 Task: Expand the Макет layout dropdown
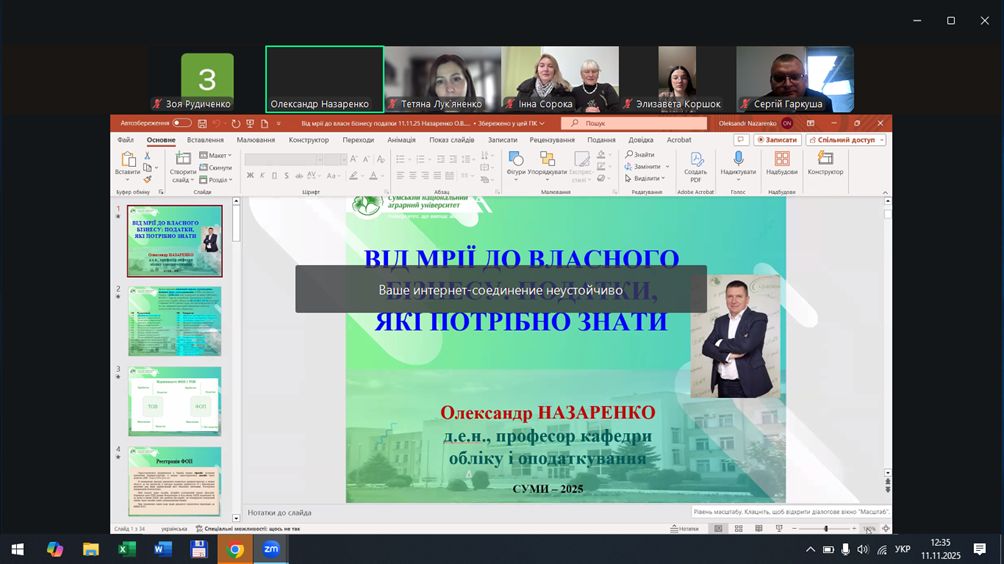pos(216,155)
